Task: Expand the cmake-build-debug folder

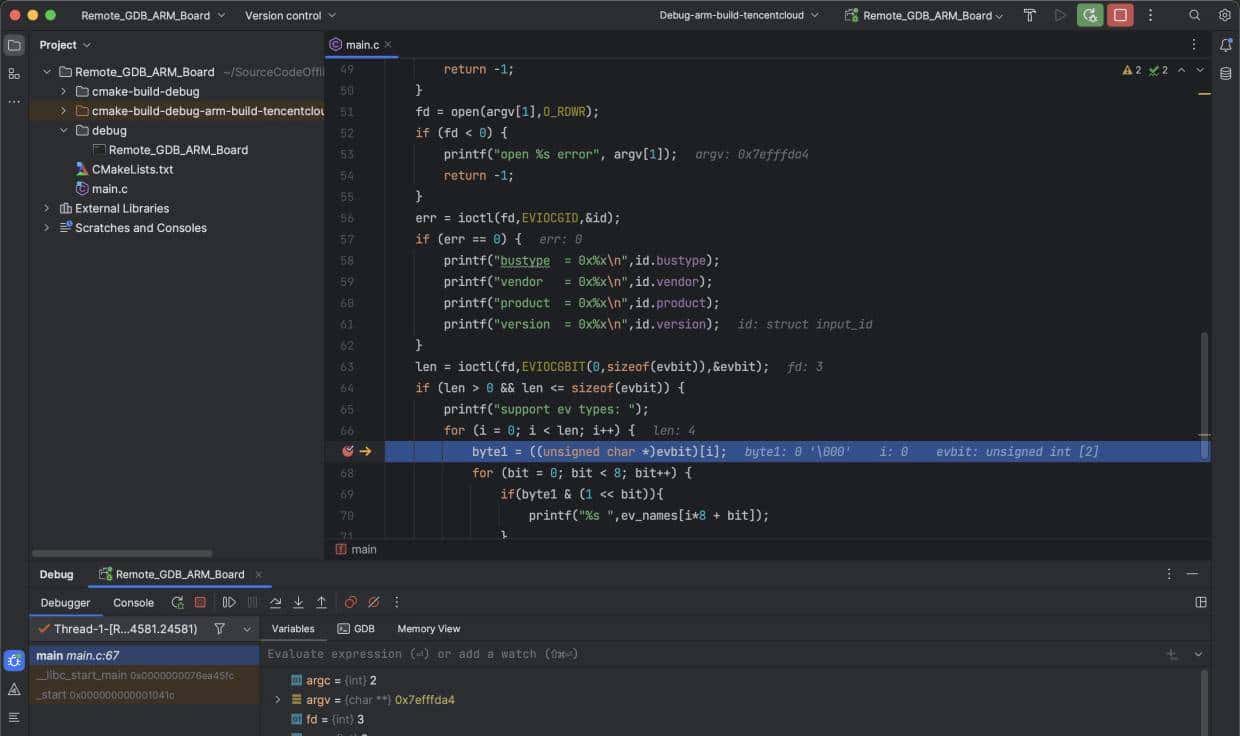Action: pyautogui.click(x=63, y=91)
